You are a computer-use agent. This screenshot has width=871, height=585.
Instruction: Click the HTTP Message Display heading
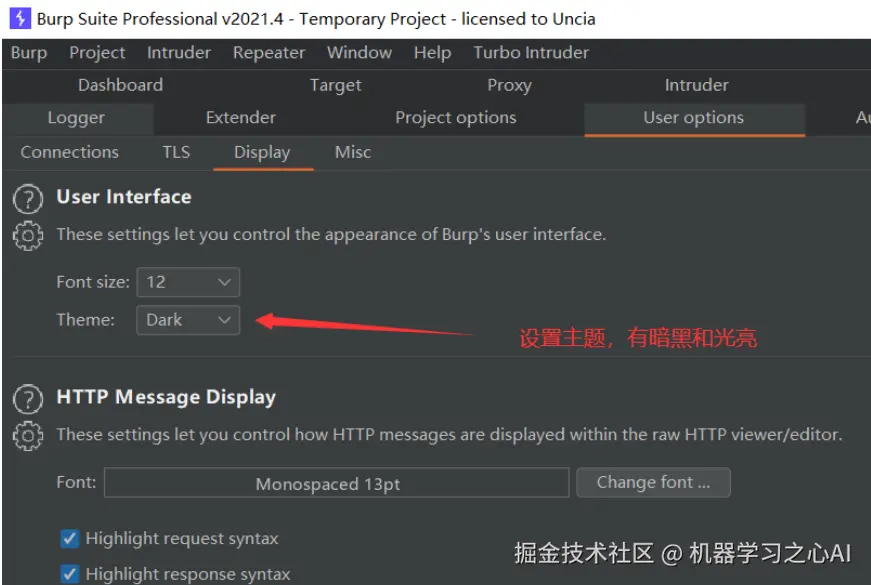click(166, 397)
